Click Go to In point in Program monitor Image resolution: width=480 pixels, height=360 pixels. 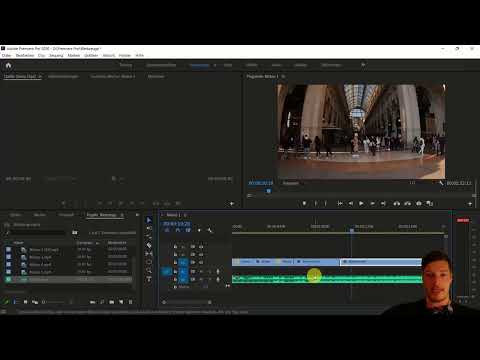(340, 203)
